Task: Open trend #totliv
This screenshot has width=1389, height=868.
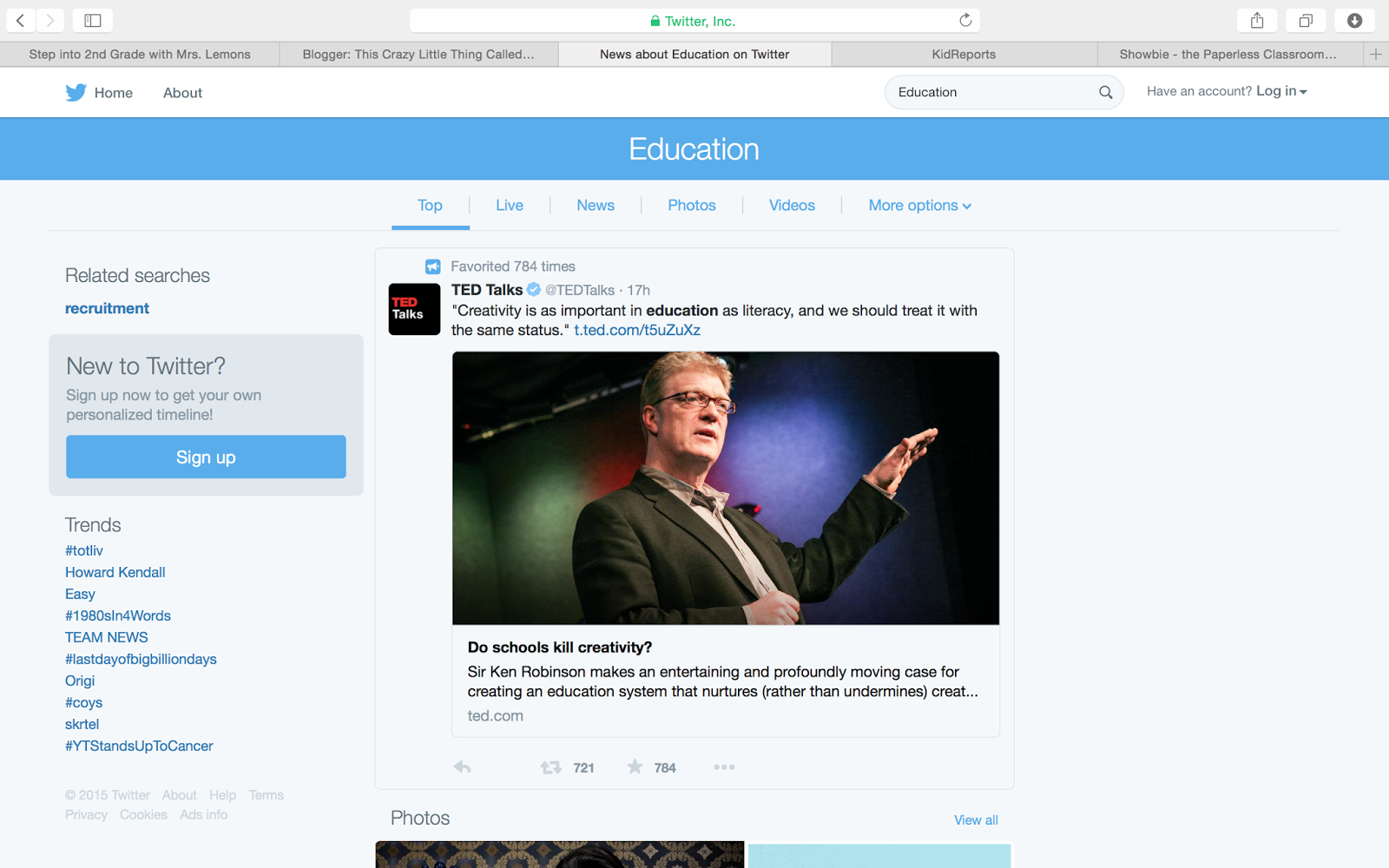Action: tap(84, 550)
